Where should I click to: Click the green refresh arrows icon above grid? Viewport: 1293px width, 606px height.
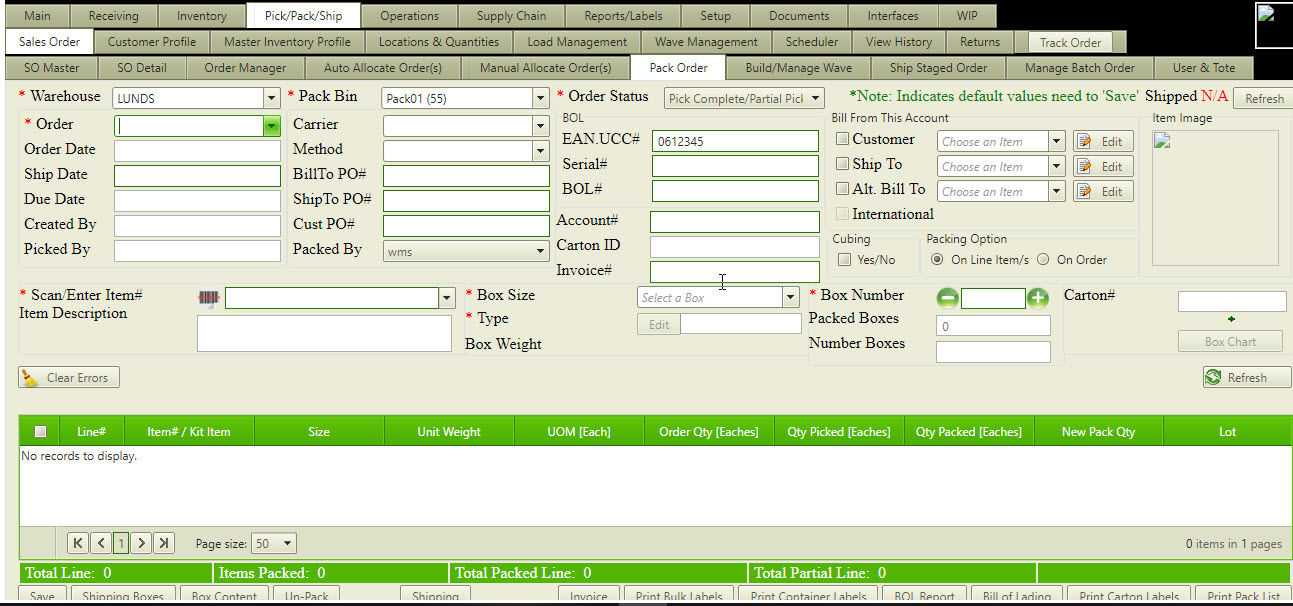coord(1214,378)
